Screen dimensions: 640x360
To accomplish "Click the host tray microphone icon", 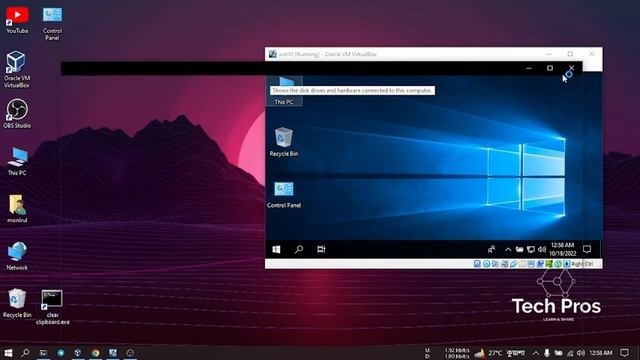I will pyautogui.click(x=547, y=353).
